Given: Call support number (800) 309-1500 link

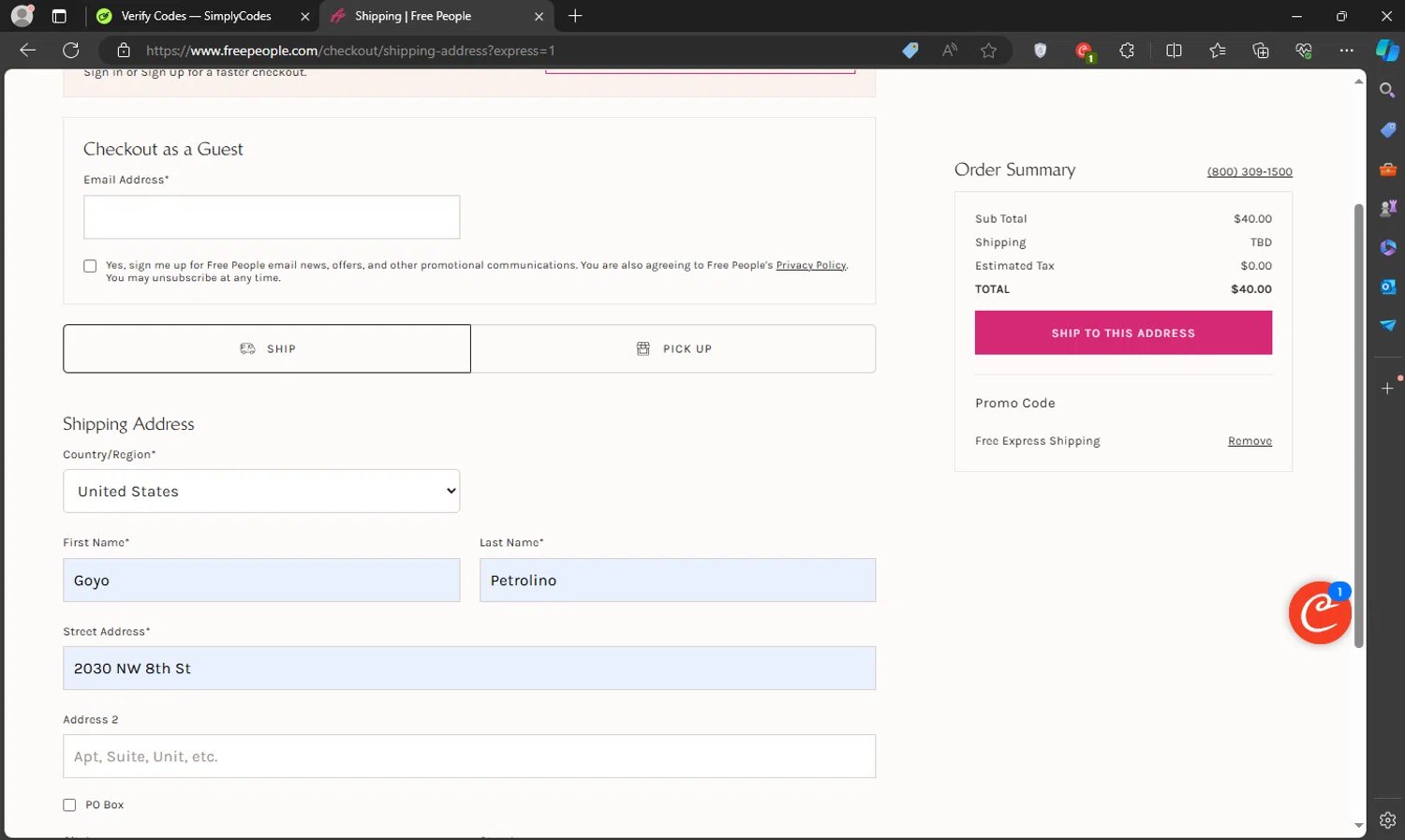Looking at the screenshot, I should 1250,171.
